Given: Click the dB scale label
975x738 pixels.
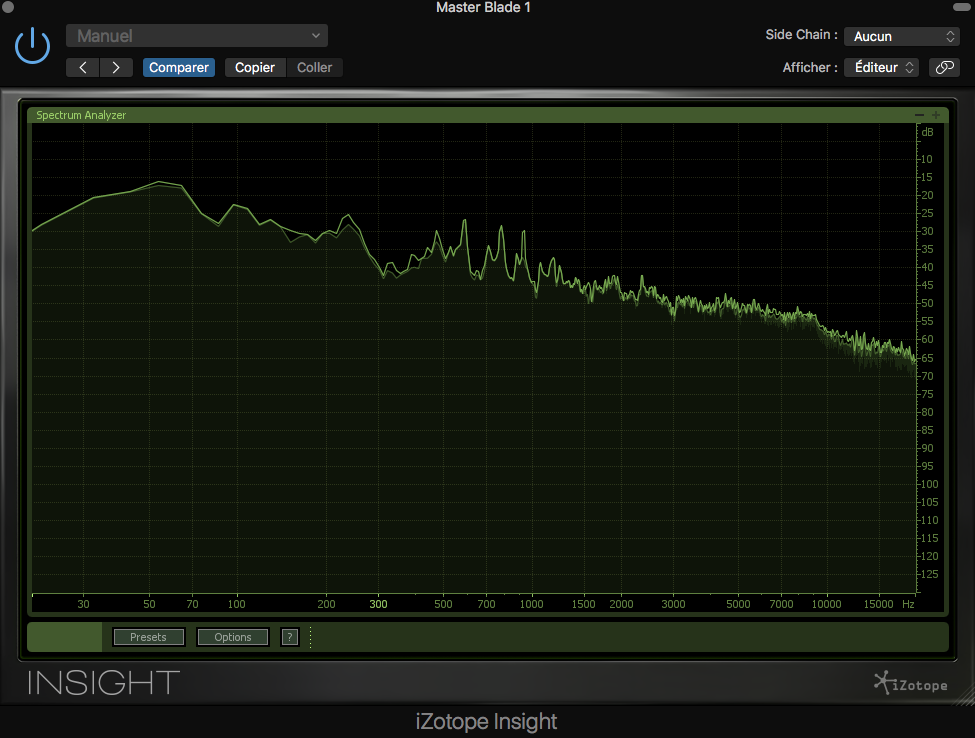Looking at the screenshot, I should point(927,132).
